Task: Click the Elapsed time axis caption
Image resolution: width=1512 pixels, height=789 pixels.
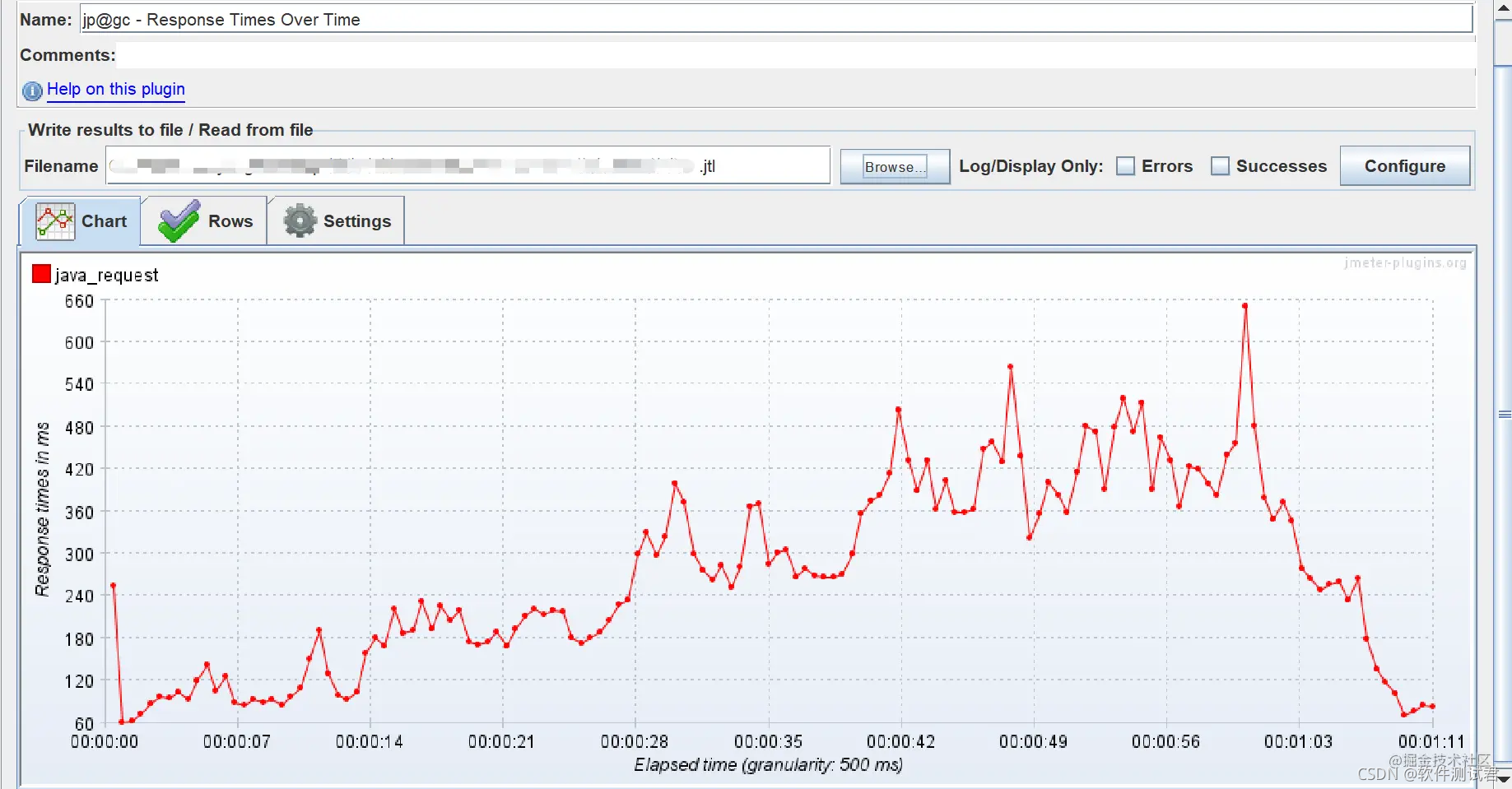Action: tap(768, 765)
